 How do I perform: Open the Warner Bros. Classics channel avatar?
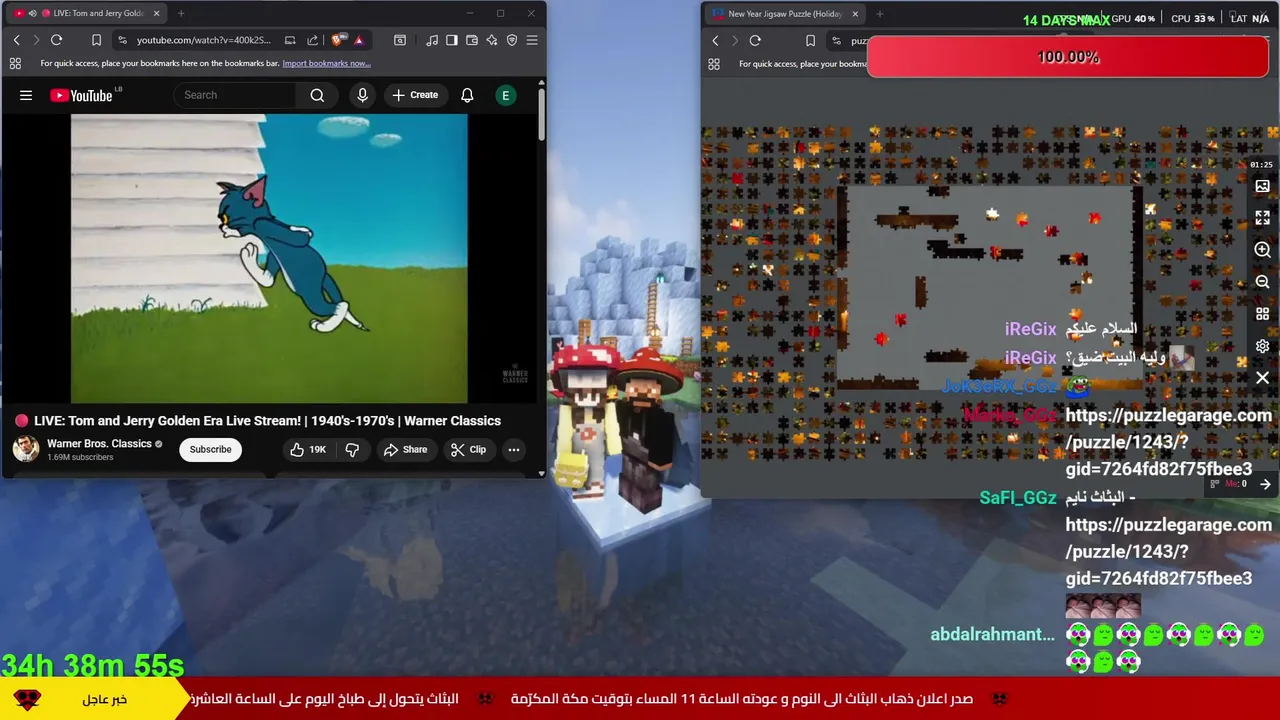click(25, 449)
